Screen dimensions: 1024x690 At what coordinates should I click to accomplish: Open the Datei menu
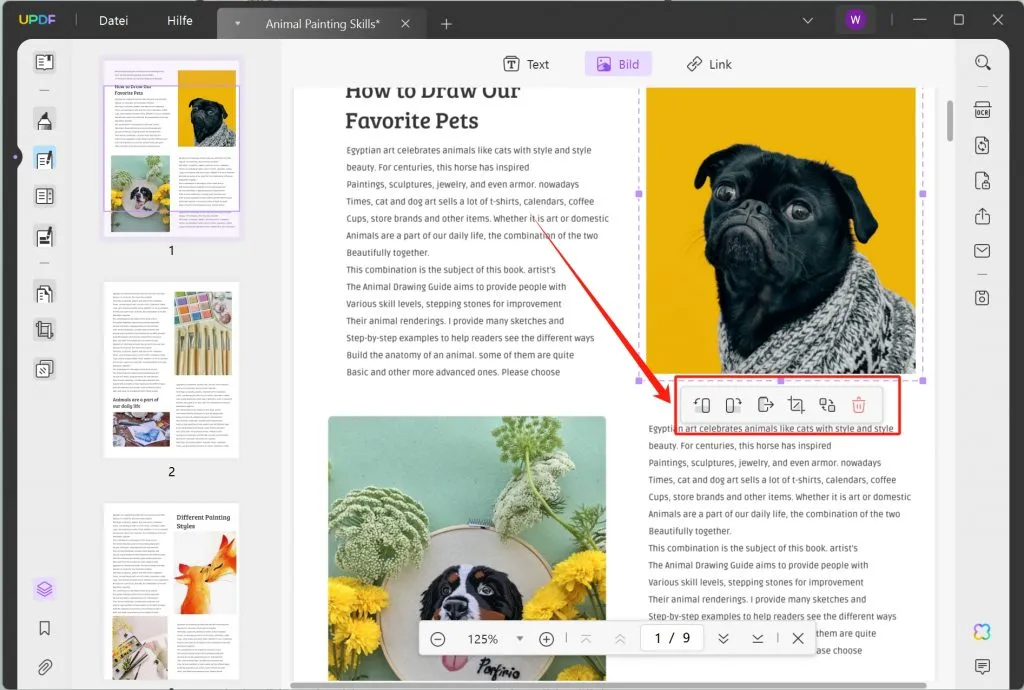[113, 19]
